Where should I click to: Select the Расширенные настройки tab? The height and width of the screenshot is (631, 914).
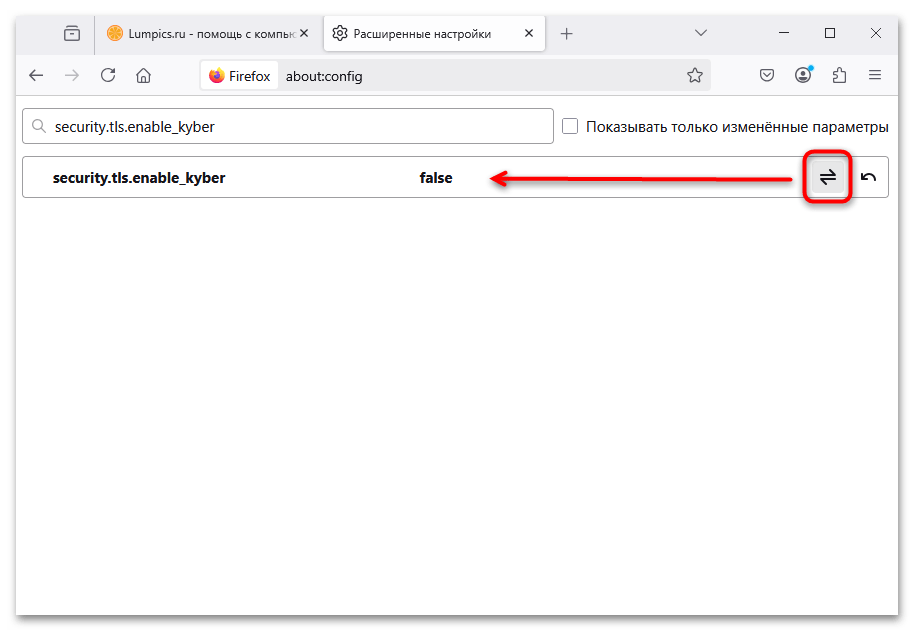[x=434, y=34]
